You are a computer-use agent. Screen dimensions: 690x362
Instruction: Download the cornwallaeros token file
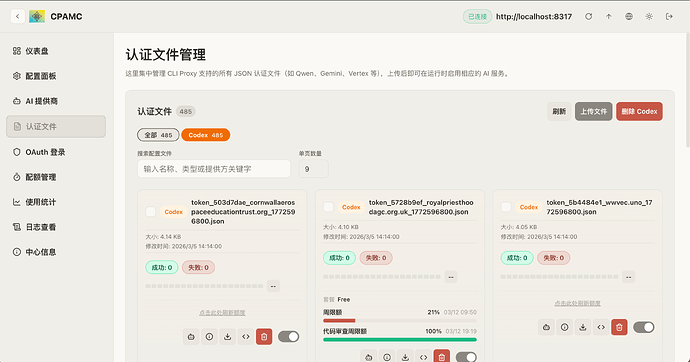[228, 337]
